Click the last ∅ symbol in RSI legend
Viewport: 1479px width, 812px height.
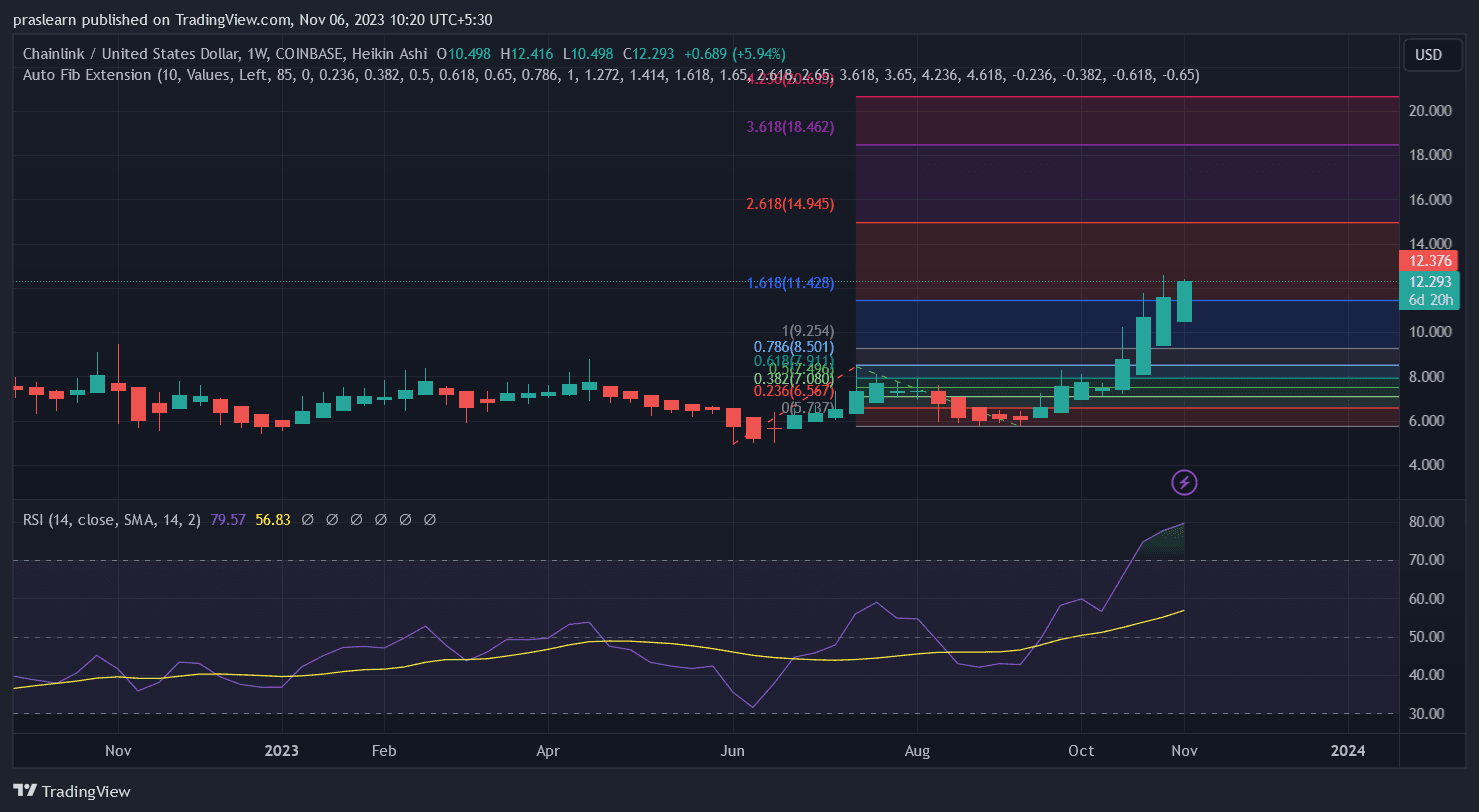point(430,520)
